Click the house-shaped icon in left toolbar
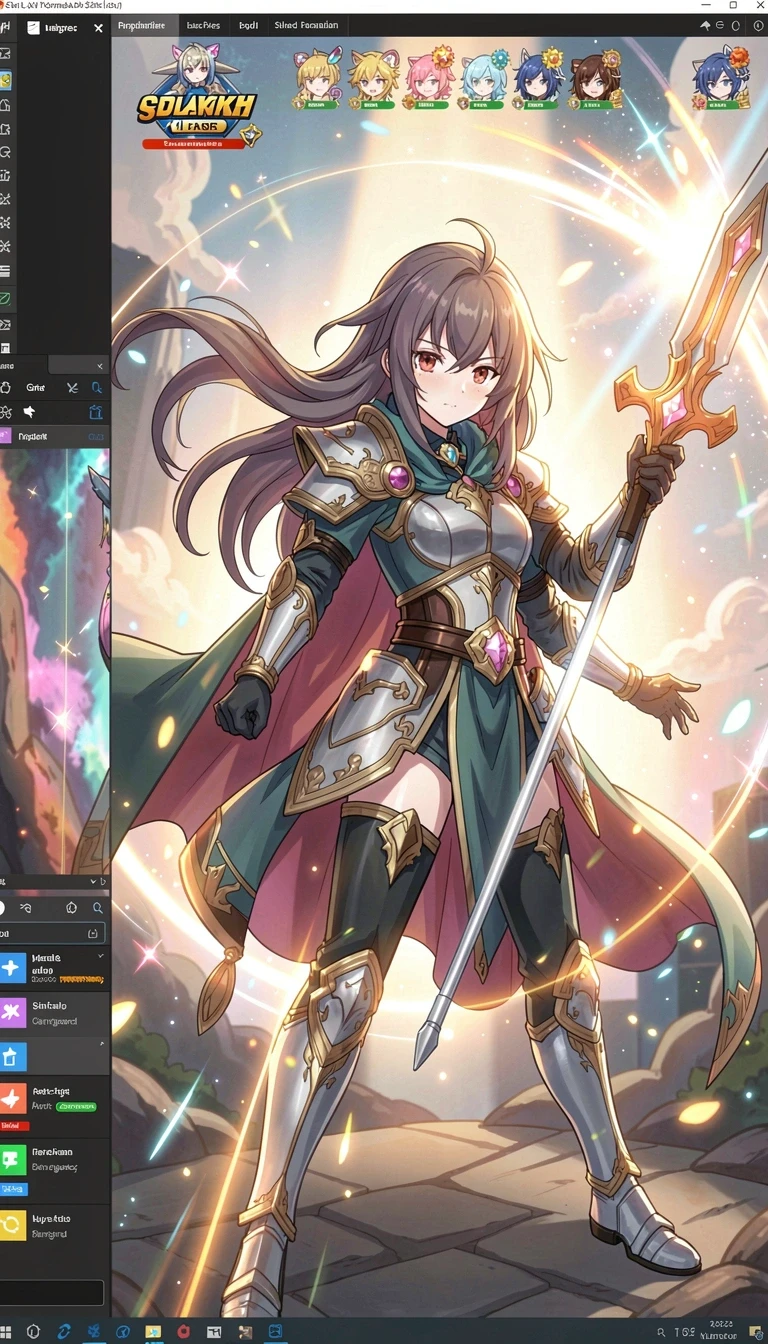Image resolution: width=768 pixels, height=1344 pixels. click(5, 104)
